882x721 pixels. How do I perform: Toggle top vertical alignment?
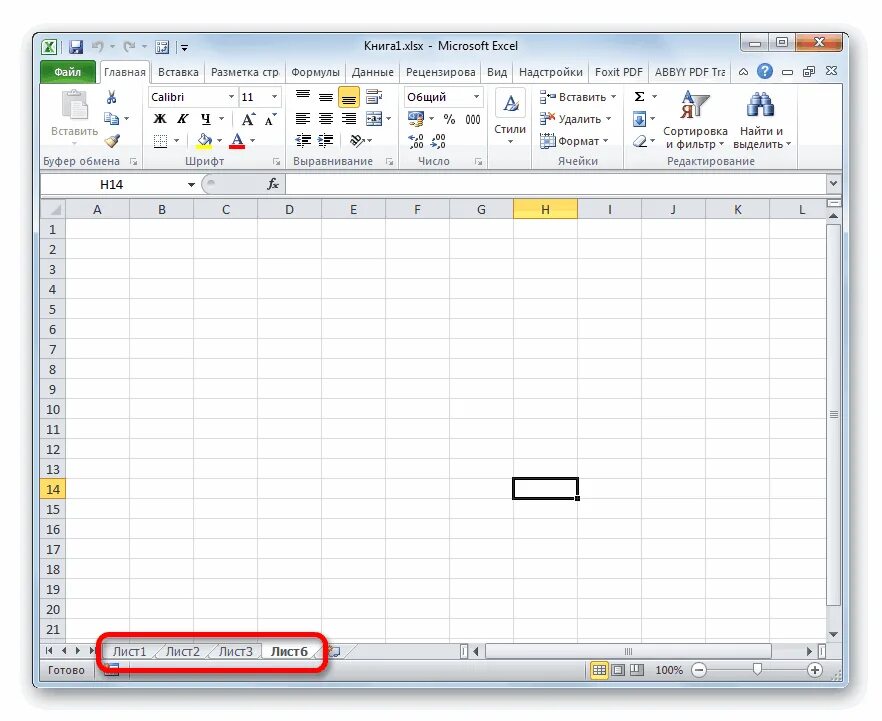coord(303,97)
